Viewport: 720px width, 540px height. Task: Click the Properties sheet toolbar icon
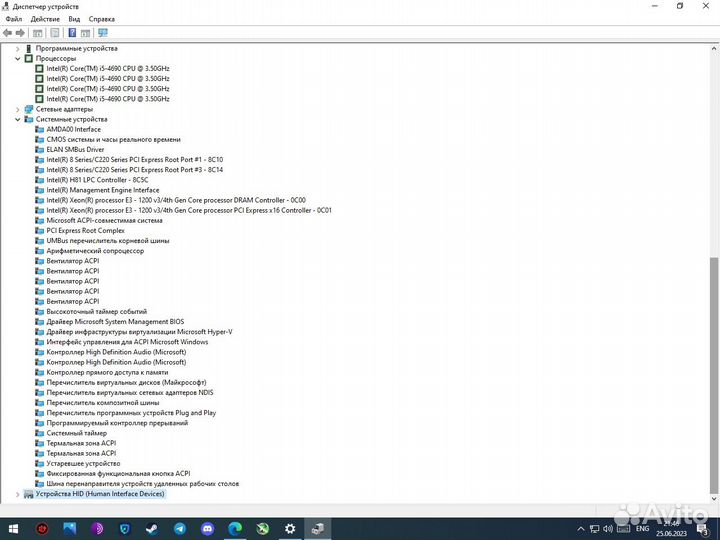tap(55, 33)
